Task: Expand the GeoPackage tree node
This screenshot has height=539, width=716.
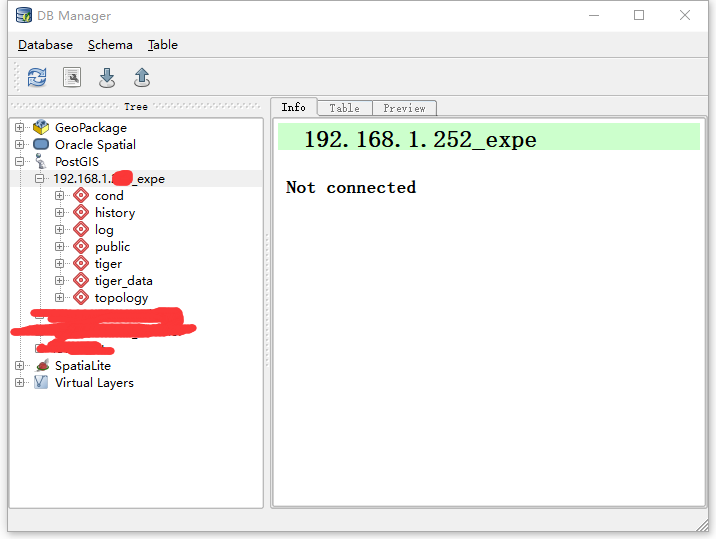Action: coord(19,127)
